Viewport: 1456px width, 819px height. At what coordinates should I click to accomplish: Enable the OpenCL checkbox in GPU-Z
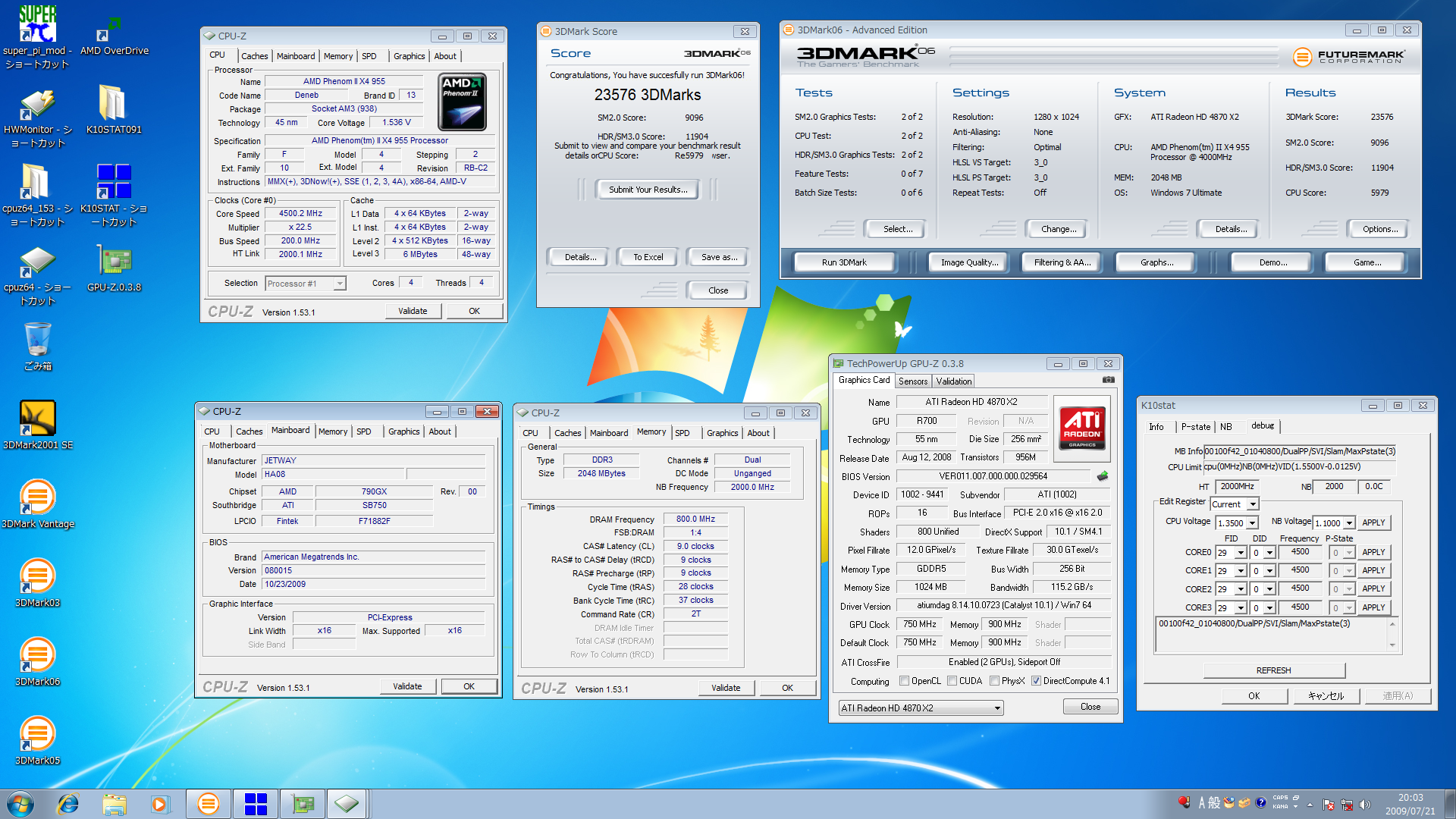click(x=904, y=681)
